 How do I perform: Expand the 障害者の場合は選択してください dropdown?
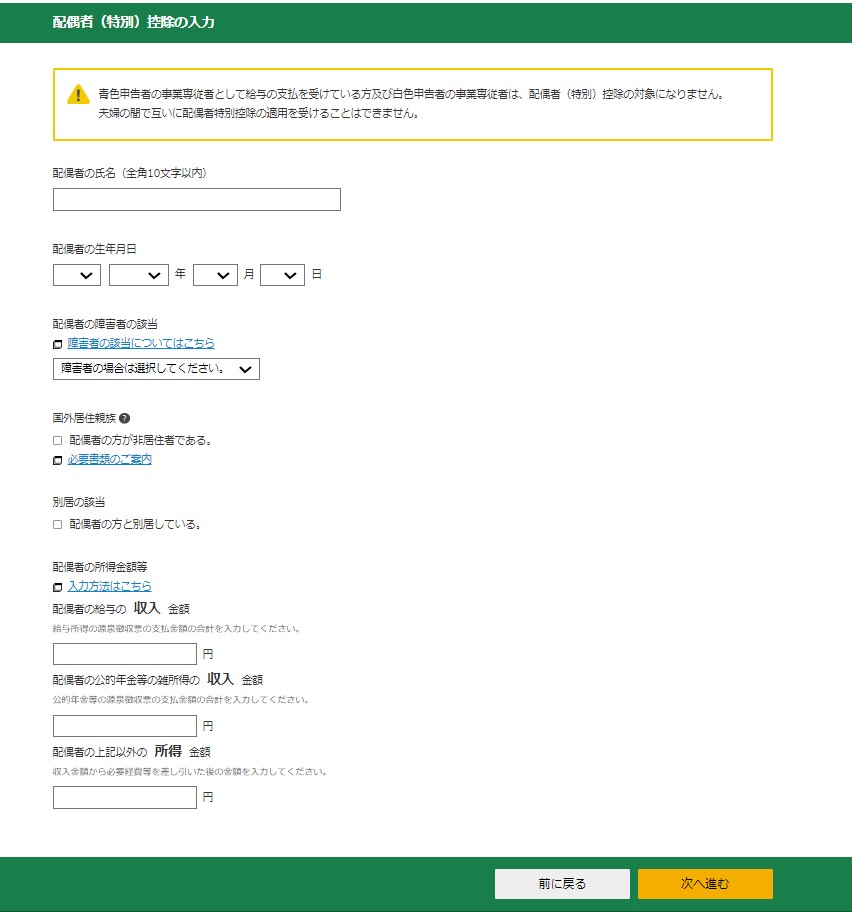pos(156,369)
